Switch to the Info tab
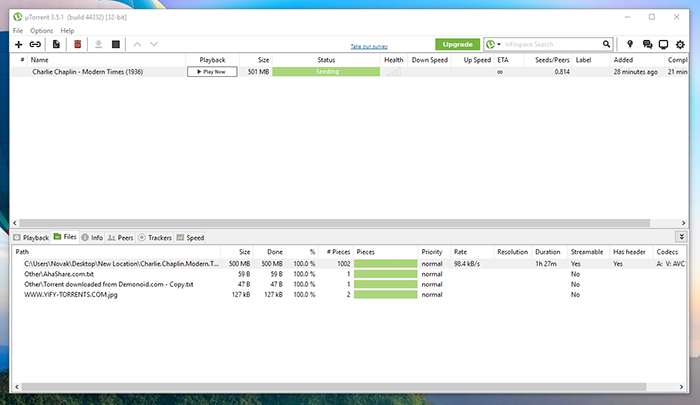 [92, 238]
